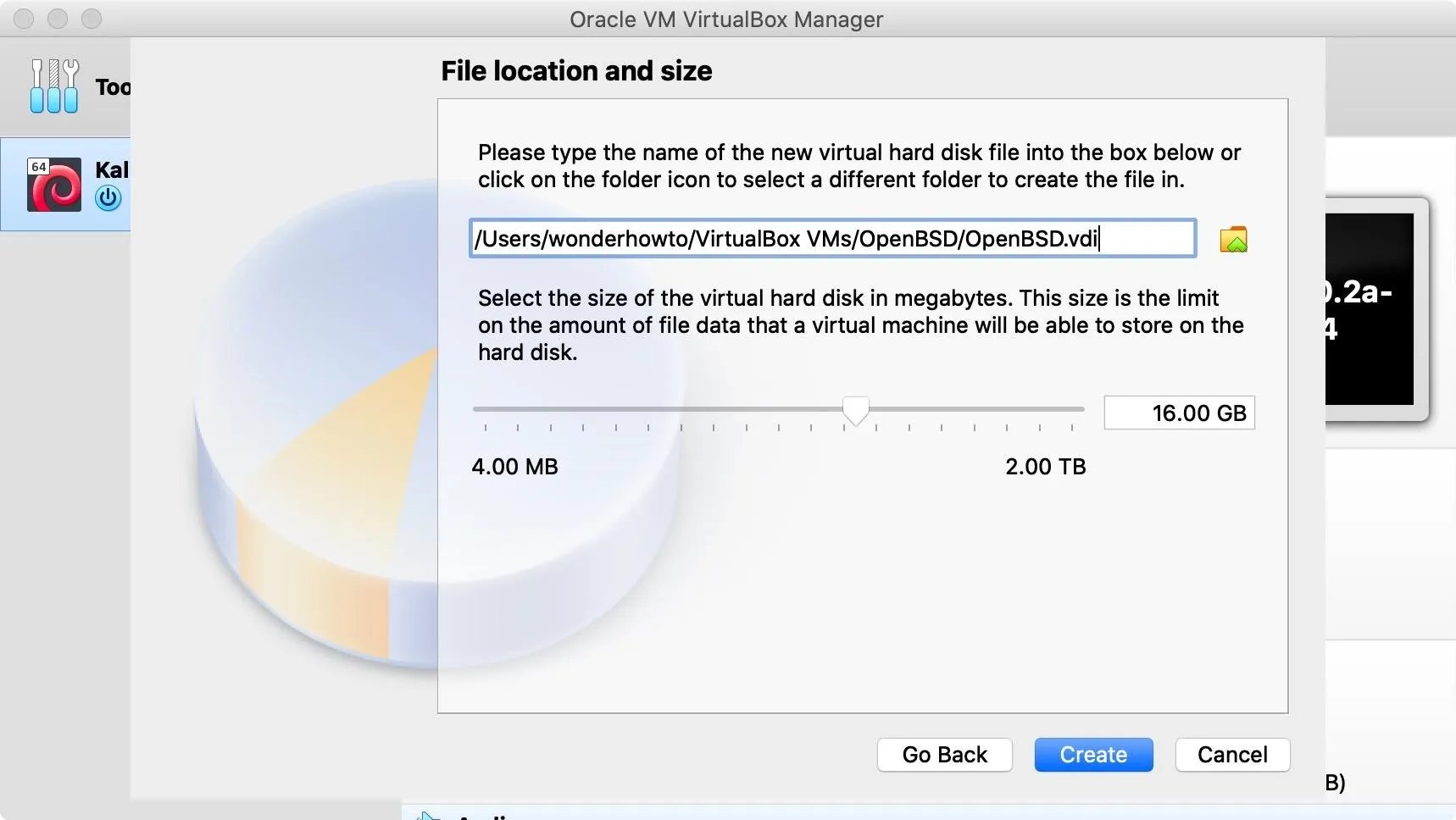The height and width of the screenshot is (820, 1456).
Task: Click the folder icon to choose location
Action: point(1233,240)
